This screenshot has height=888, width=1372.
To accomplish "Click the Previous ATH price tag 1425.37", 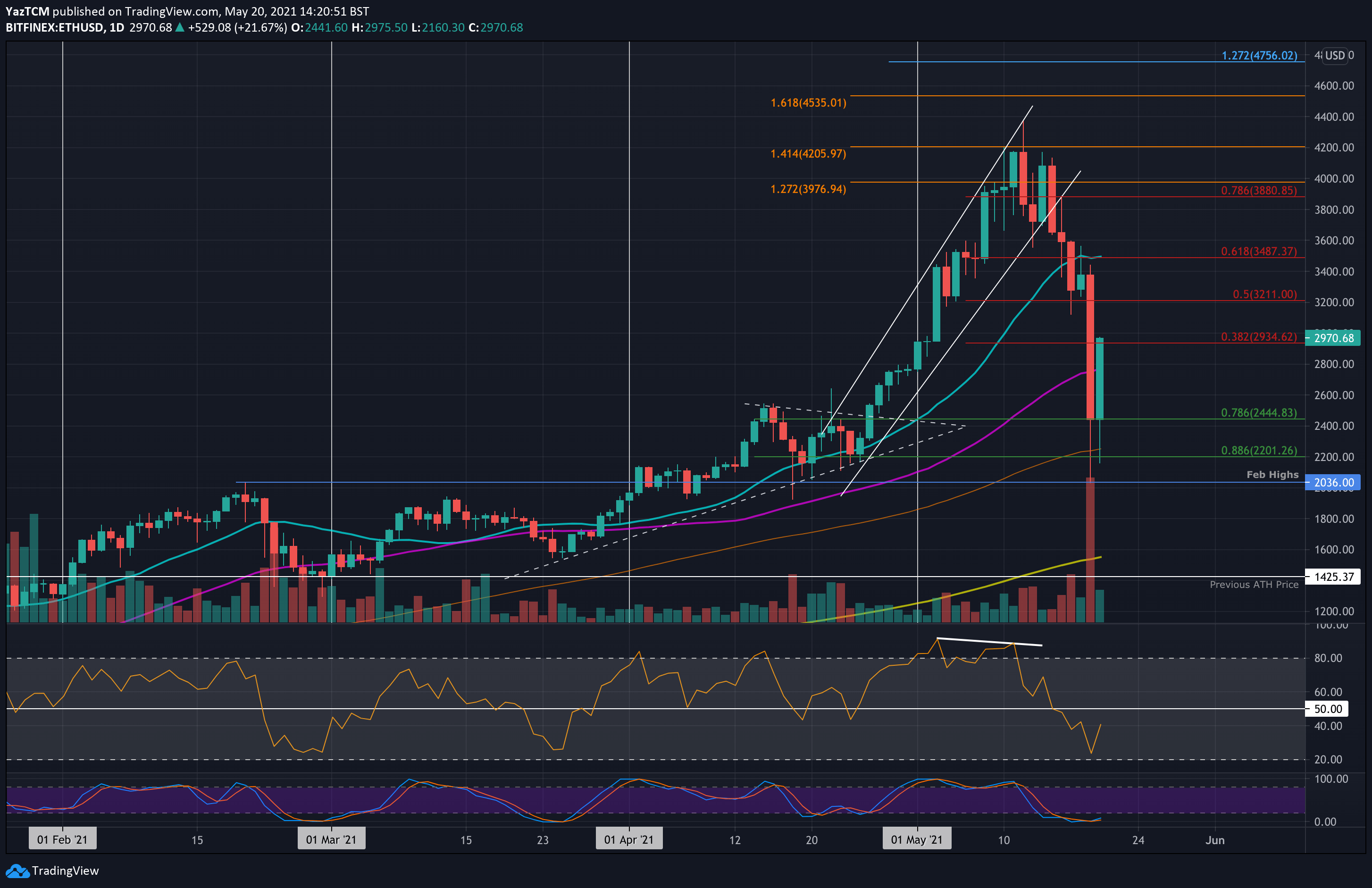I will point(1333,577).
